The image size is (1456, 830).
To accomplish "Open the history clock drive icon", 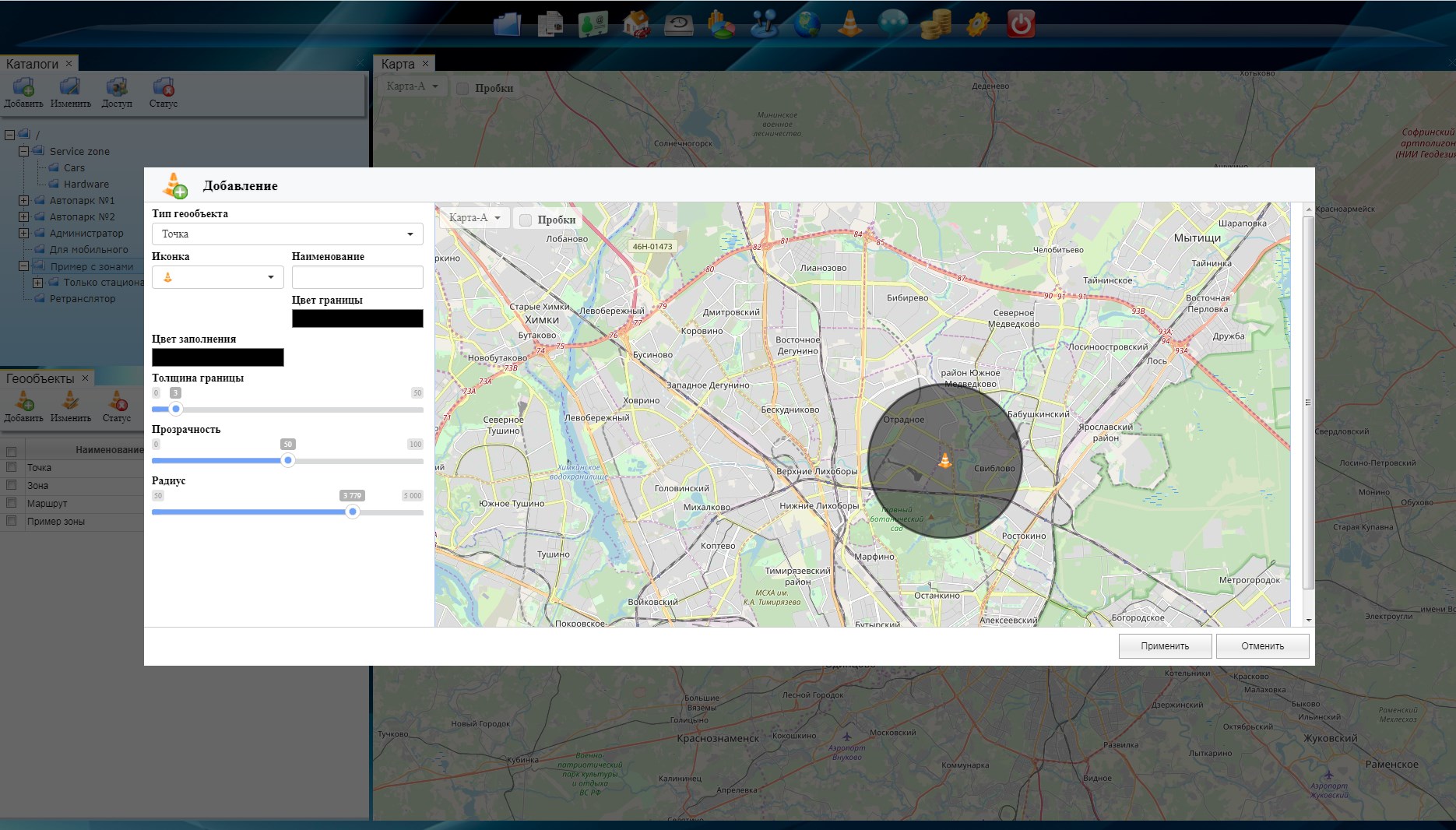I will click(x=678, y=24).
